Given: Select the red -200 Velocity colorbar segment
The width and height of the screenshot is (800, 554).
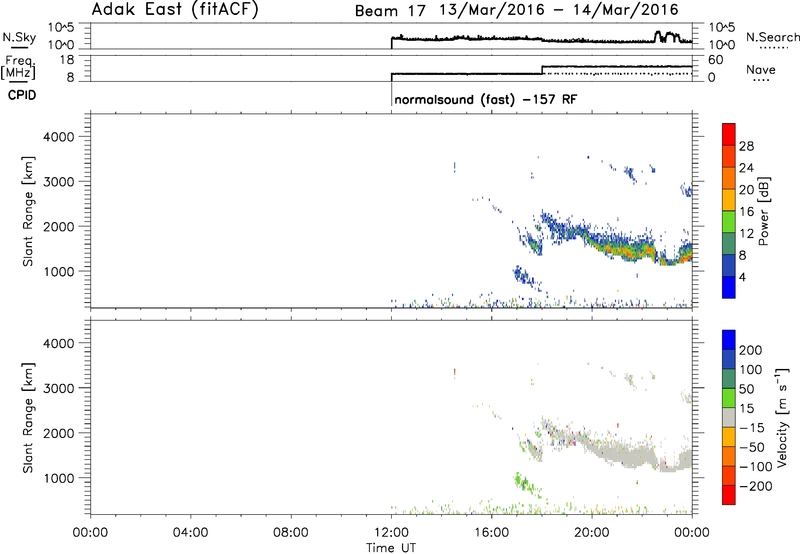Looking at the screenshot, I should click(x=729, y=495).
